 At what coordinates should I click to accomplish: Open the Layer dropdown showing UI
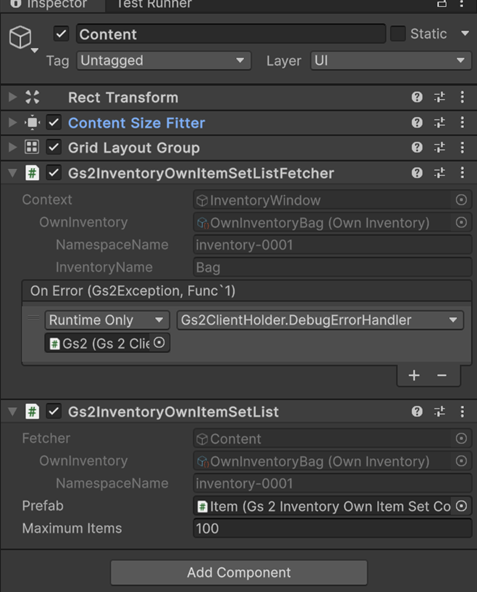tap(391, 61)
